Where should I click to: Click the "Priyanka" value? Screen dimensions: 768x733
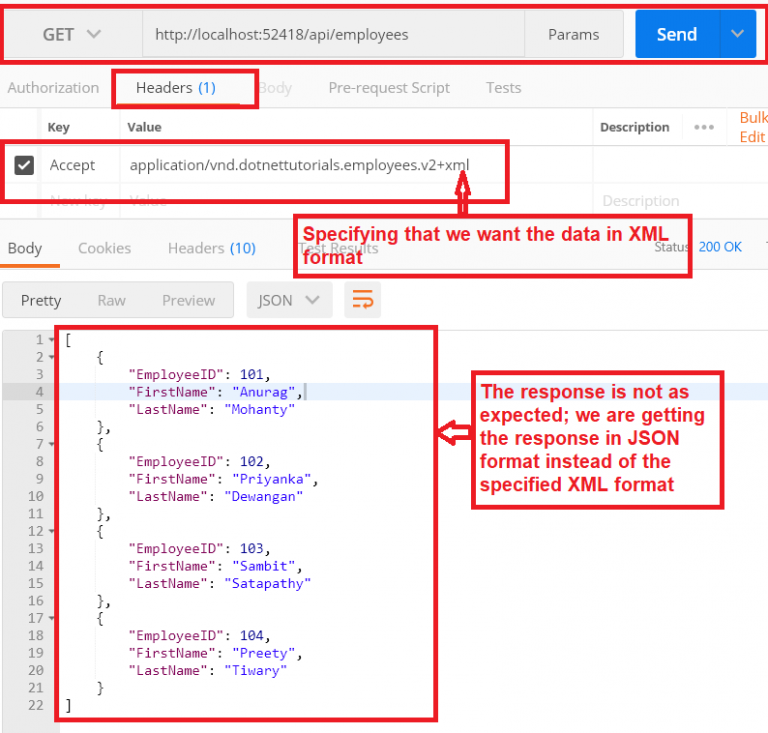[272, 479]
